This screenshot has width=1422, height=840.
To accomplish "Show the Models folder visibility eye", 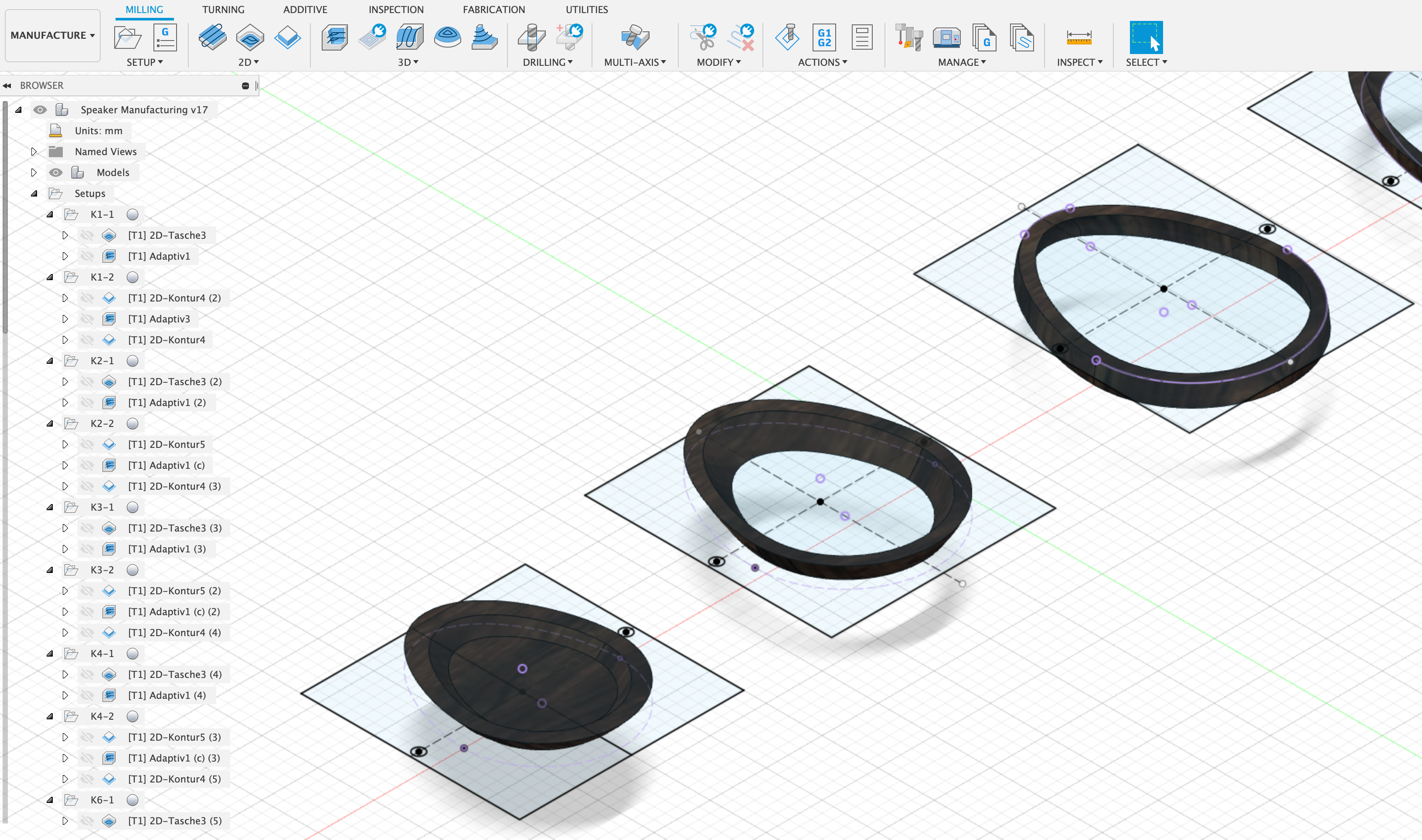I will pos(55,172).
